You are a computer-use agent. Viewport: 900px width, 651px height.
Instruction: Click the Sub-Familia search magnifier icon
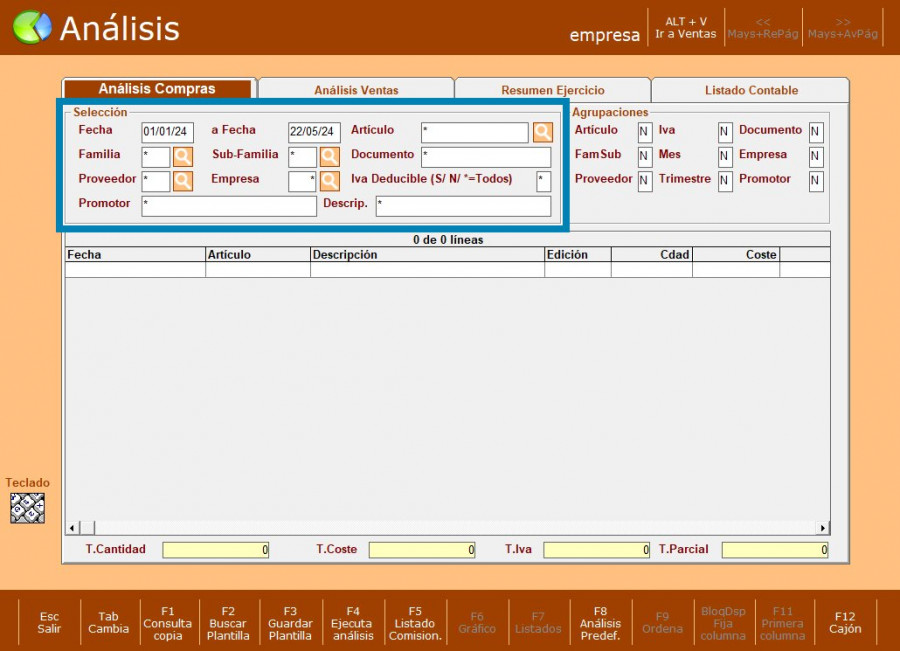[329, 157]
